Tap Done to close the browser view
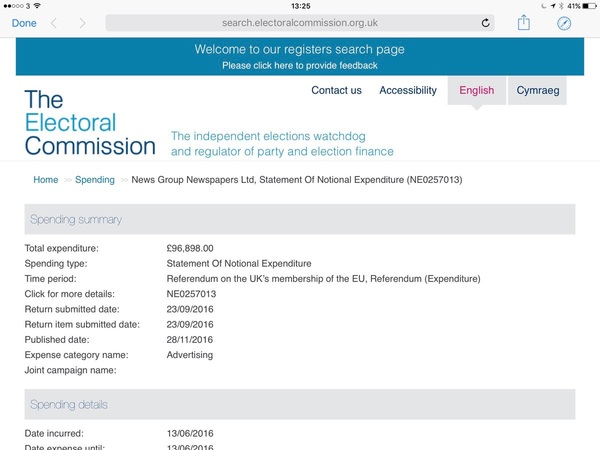 [x=24, y=23]
